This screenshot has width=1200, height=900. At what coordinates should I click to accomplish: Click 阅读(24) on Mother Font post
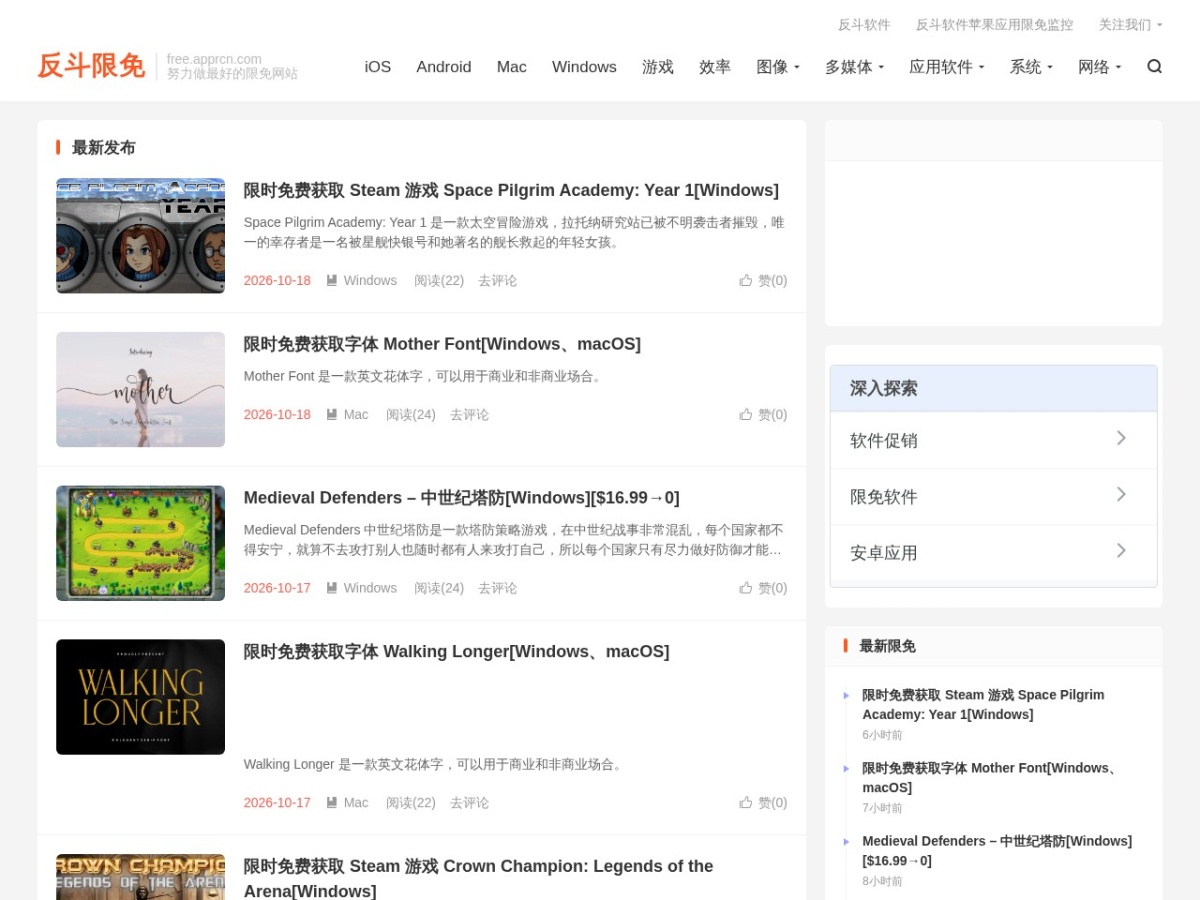point(411,415)
